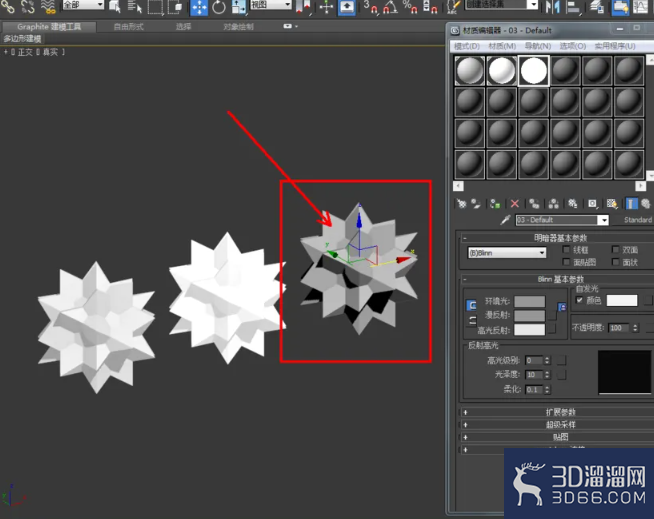654x519 pixels.
Task: Expand the 超级采样 rollout
Action: (x=560, y=425)
